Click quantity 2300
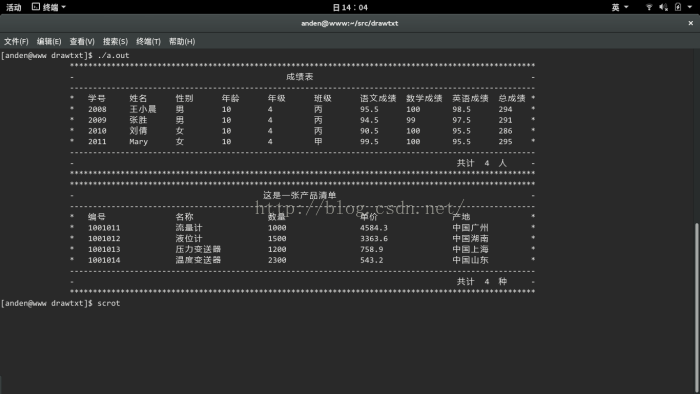The width and height of the screenshot is (700, 394). (277, 260)
